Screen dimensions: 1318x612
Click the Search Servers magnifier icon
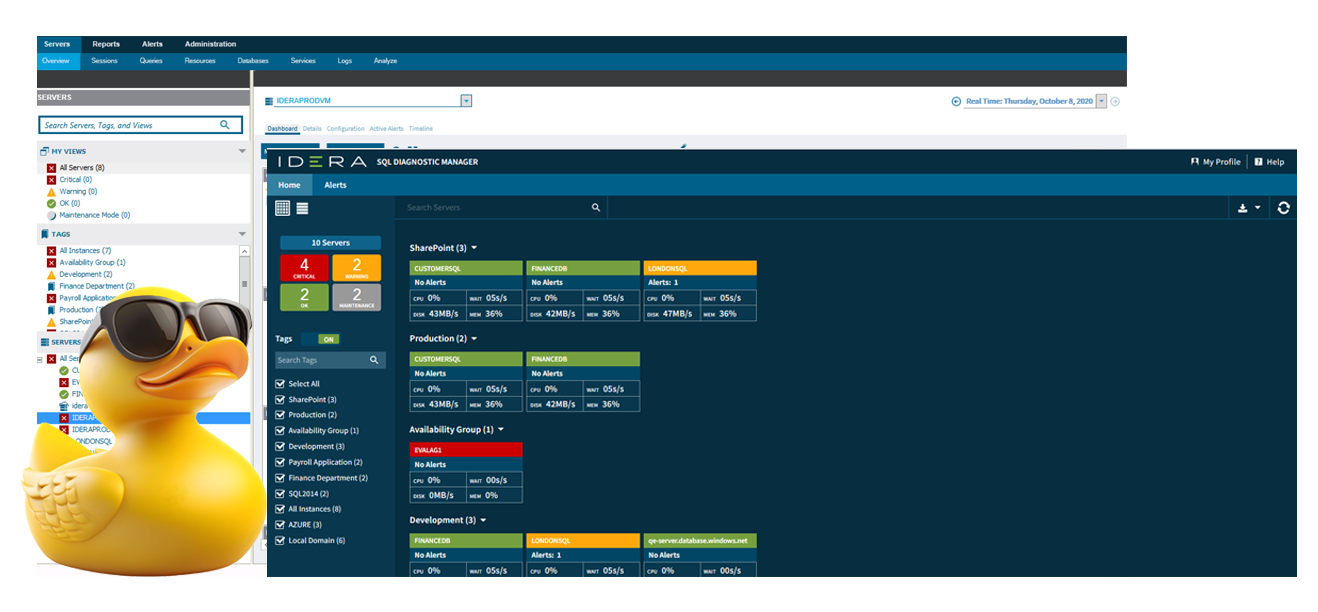coord(596,208)
